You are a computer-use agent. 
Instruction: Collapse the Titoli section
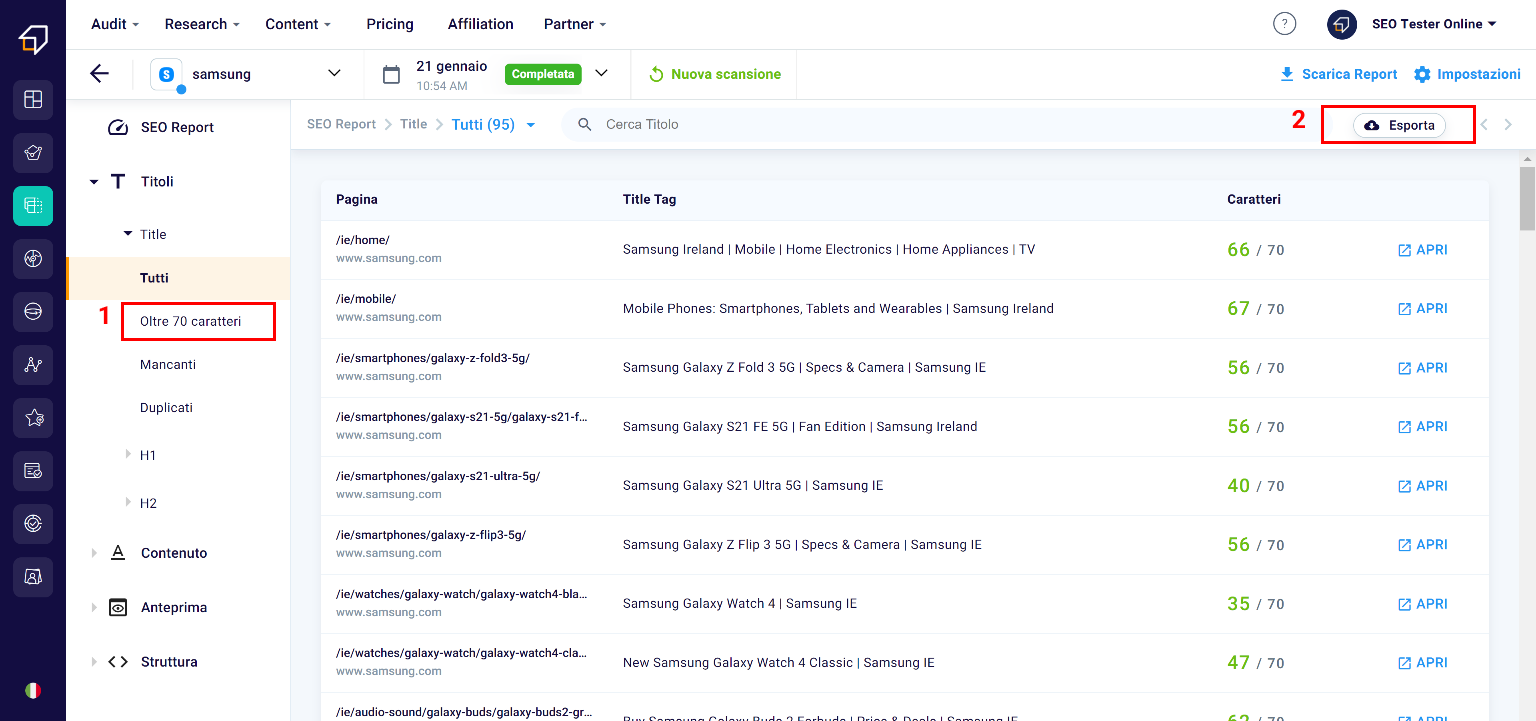pyautogui.click(x=94, y=182)
